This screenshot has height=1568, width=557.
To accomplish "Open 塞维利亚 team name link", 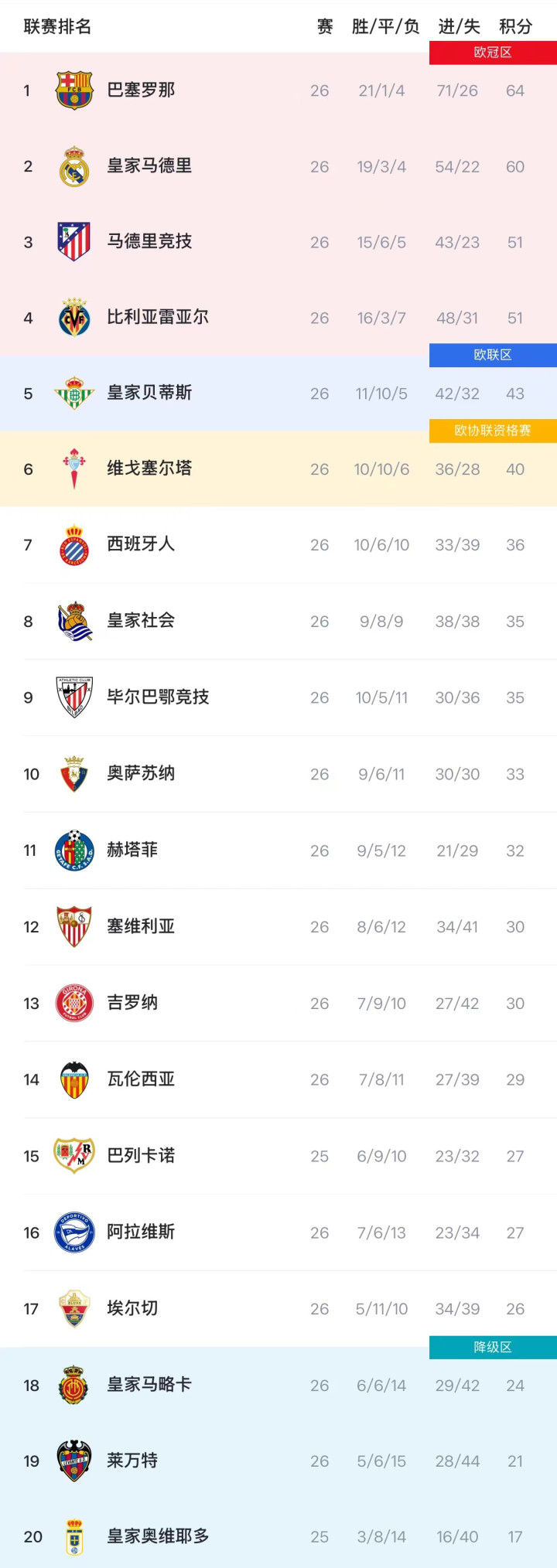I will pos(141,926).
